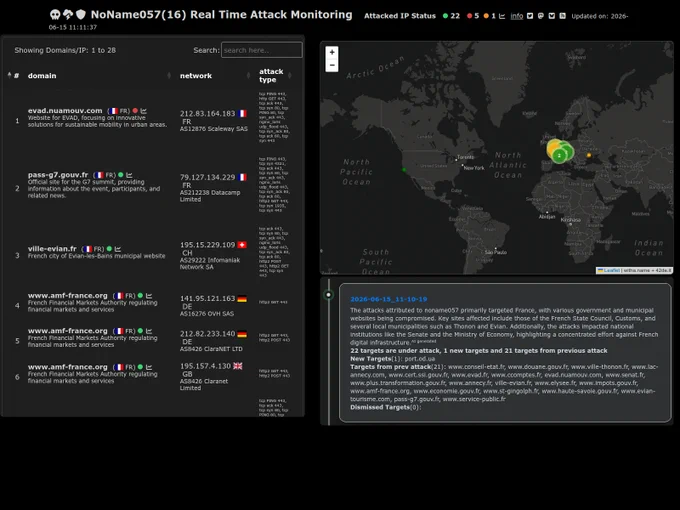Sort table by domain column
Screen dimensions: 680x510
(99, 75)
